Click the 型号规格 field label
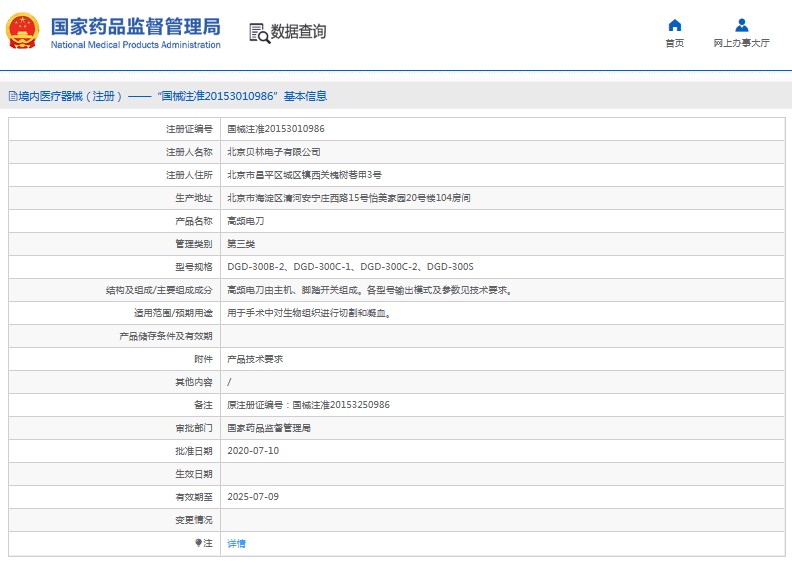Image resolution: width=792 pixels, height=563 pixels. coord(194,267)
